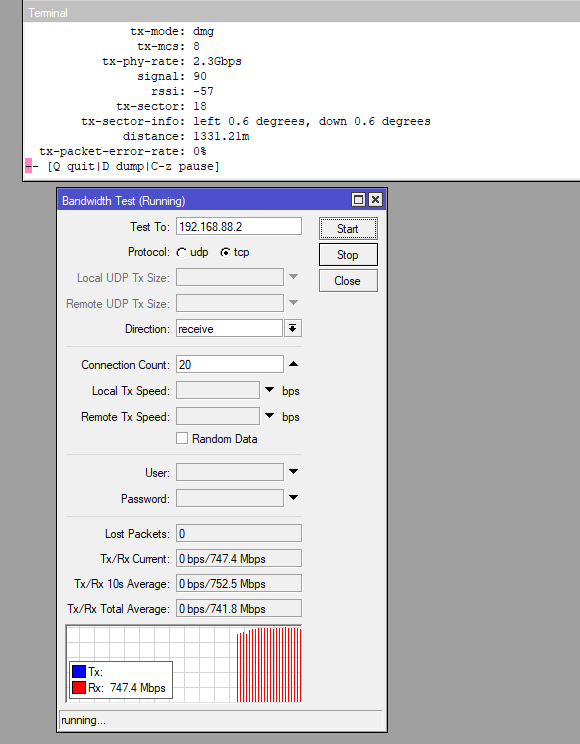
Task: Click the Direction receive combo box
Action: point(230,328)
